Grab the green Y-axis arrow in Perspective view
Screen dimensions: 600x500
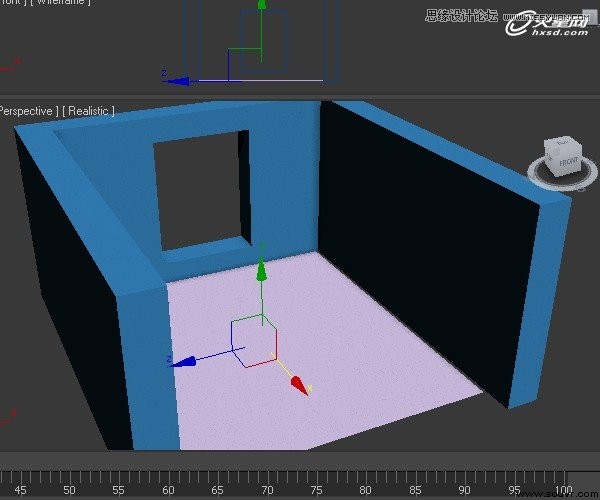click(x=261, y=270)
